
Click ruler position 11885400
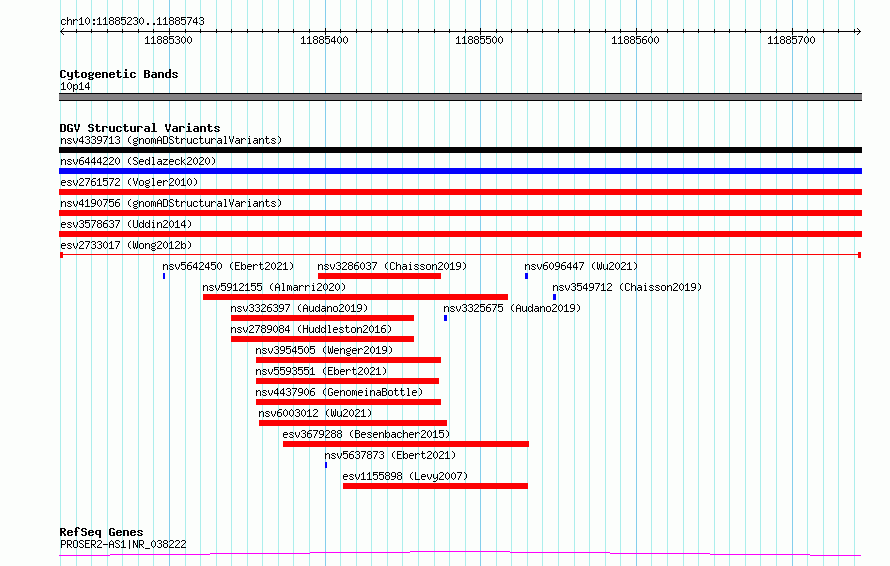[324, 40]
